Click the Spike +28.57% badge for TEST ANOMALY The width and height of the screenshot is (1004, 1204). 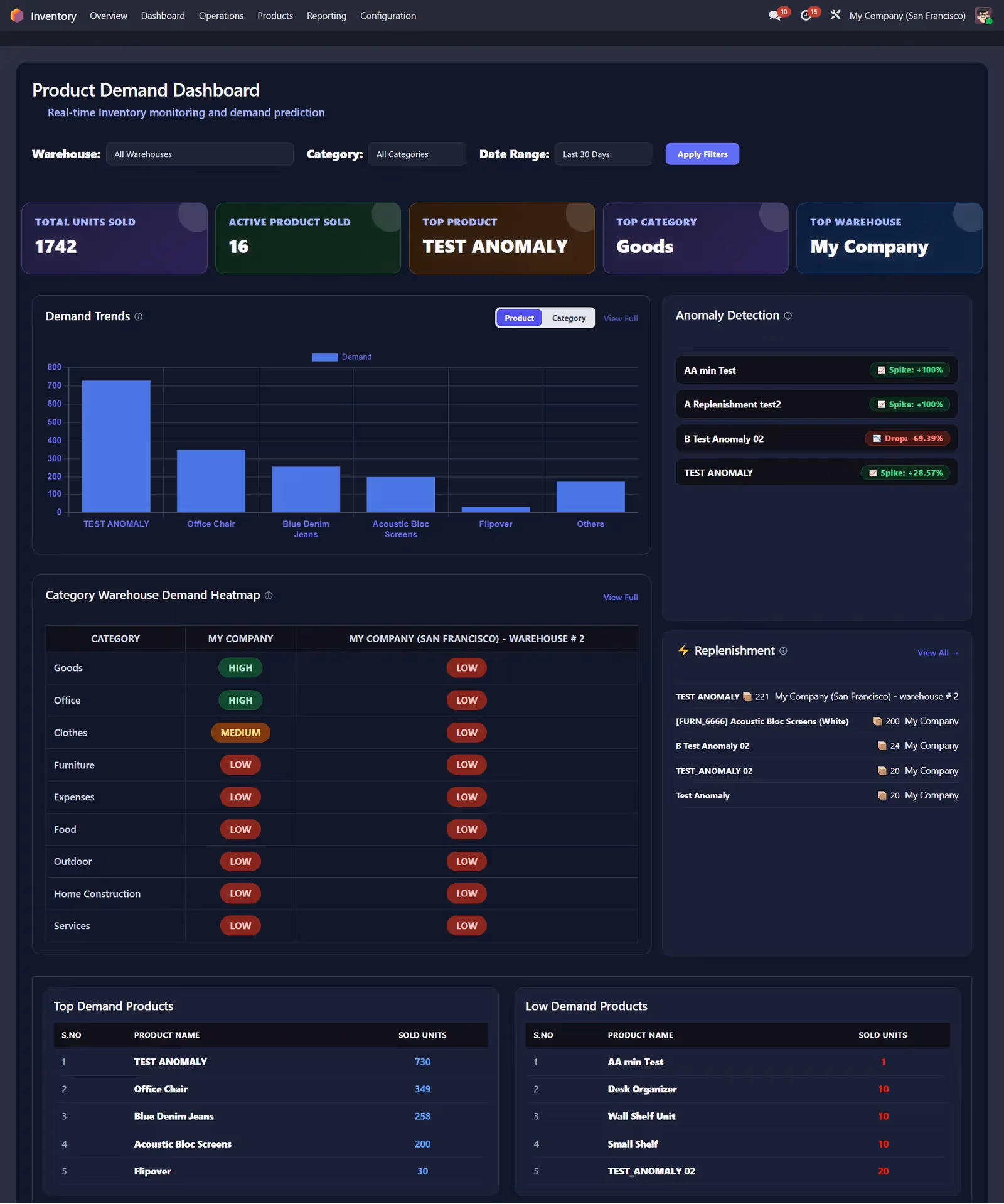(x=905, y=473)
